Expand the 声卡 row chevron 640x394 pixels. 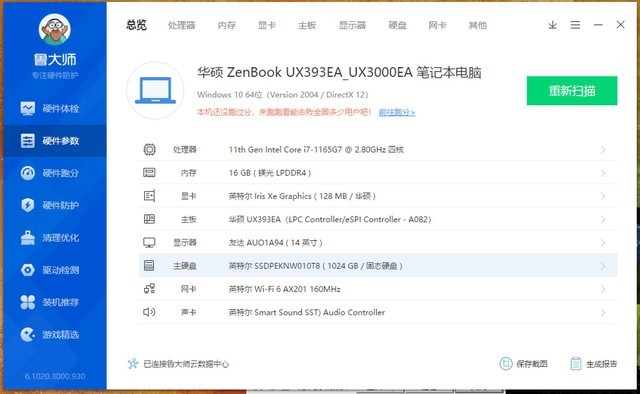click(x=603, y=313)
